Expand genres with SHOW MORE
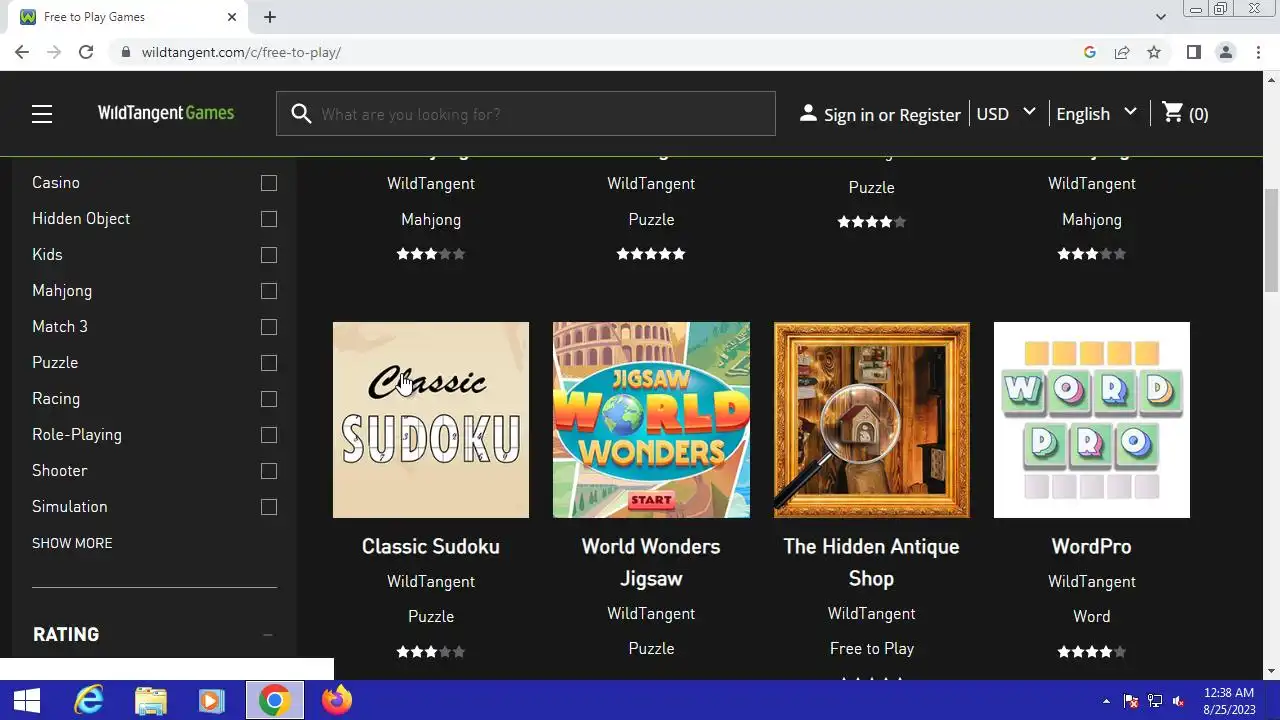 tap(72, 543)
